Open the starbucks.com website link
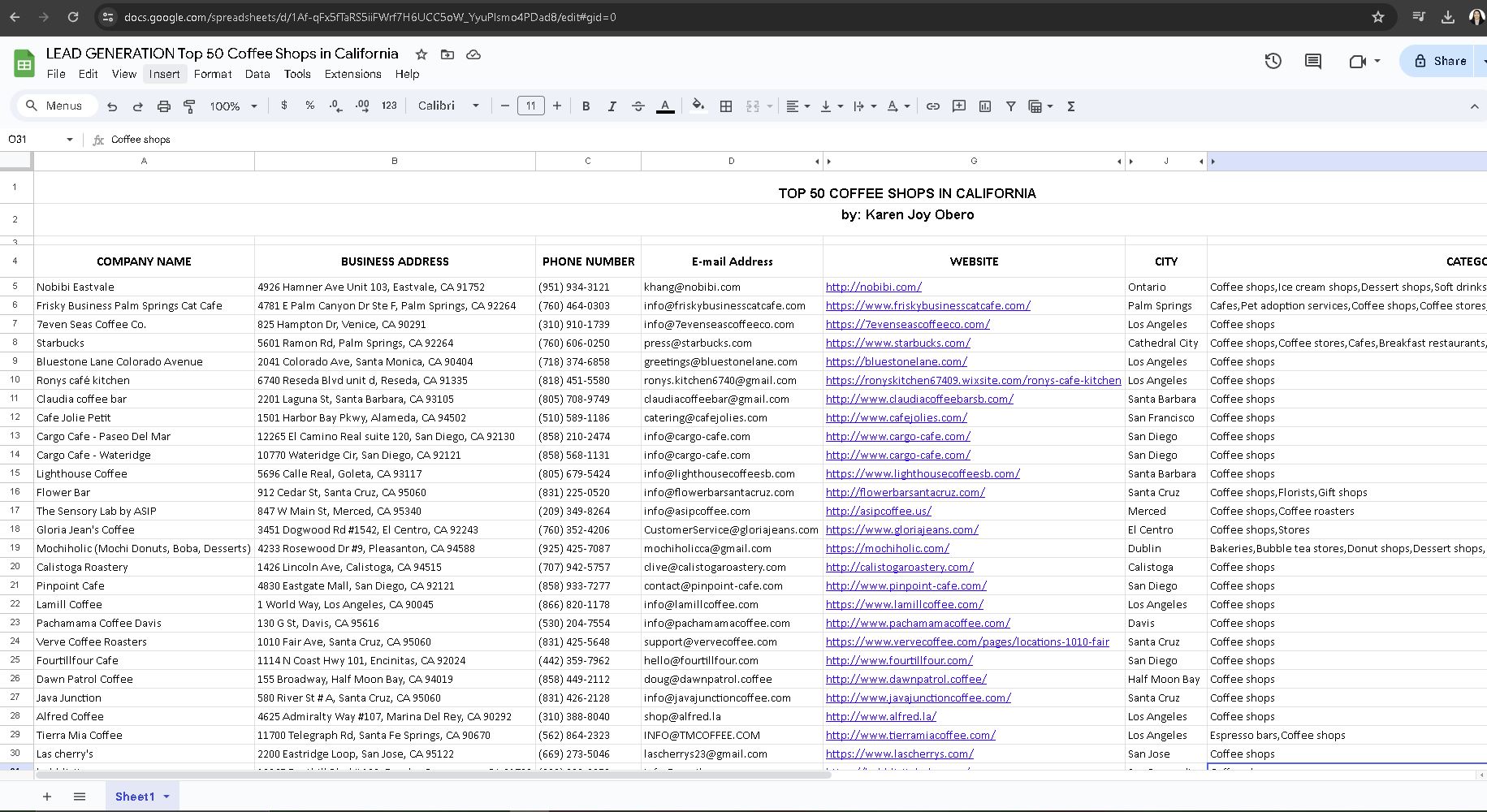 897,343
